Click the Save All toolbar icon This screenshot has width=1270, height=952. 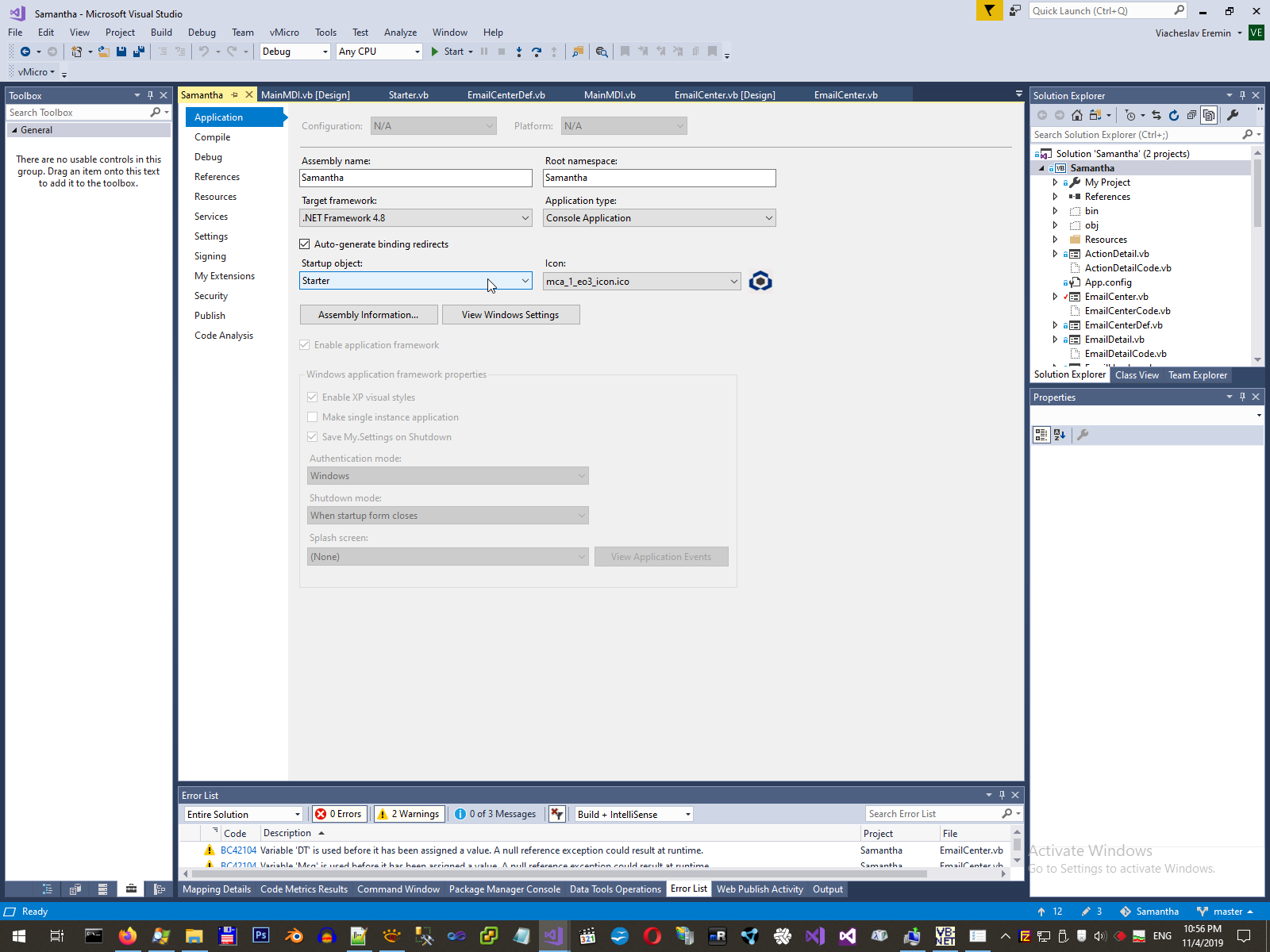(139, 52)
